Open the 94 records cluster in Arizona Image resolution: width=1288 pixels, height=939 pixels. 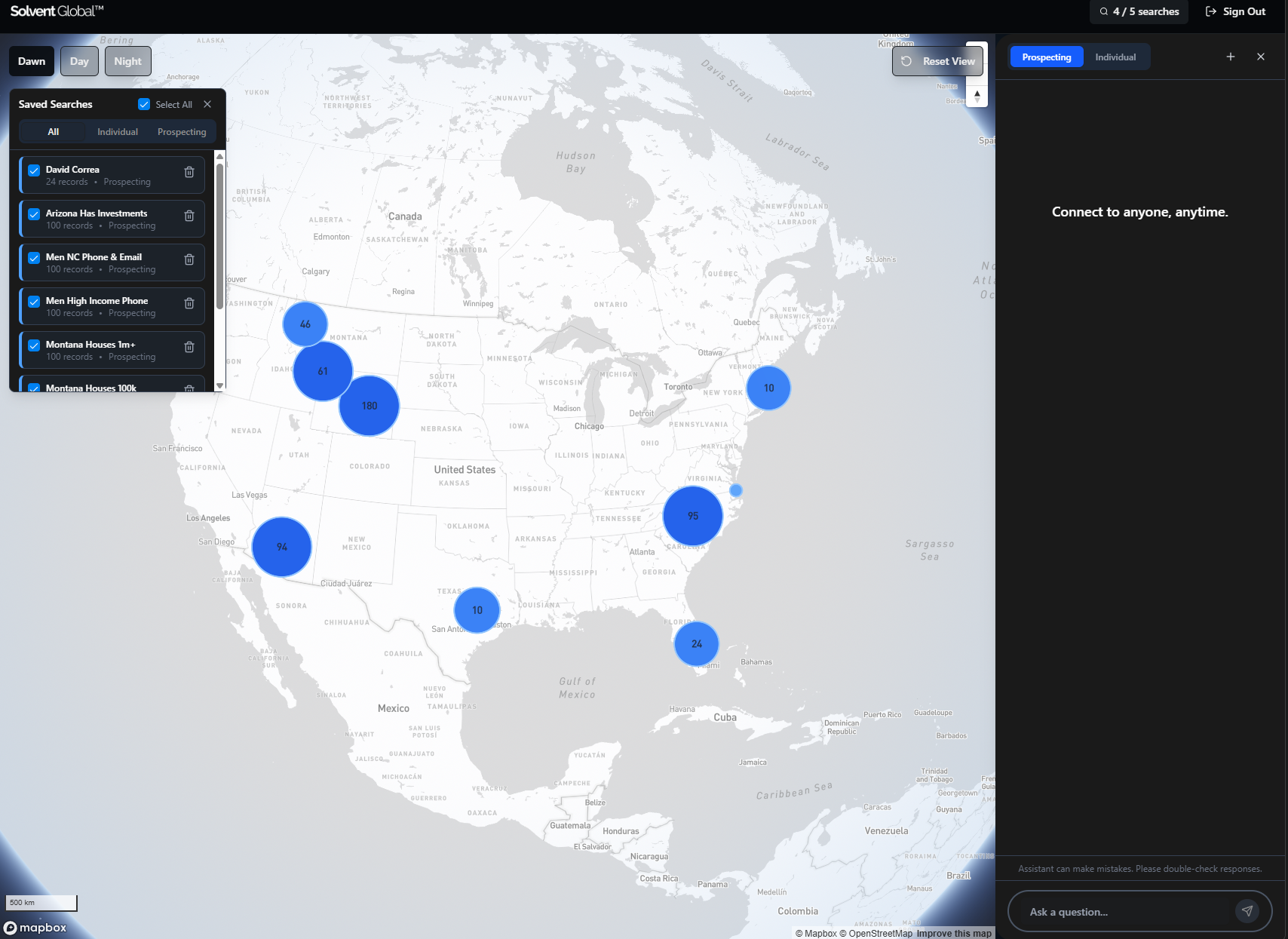282,547
